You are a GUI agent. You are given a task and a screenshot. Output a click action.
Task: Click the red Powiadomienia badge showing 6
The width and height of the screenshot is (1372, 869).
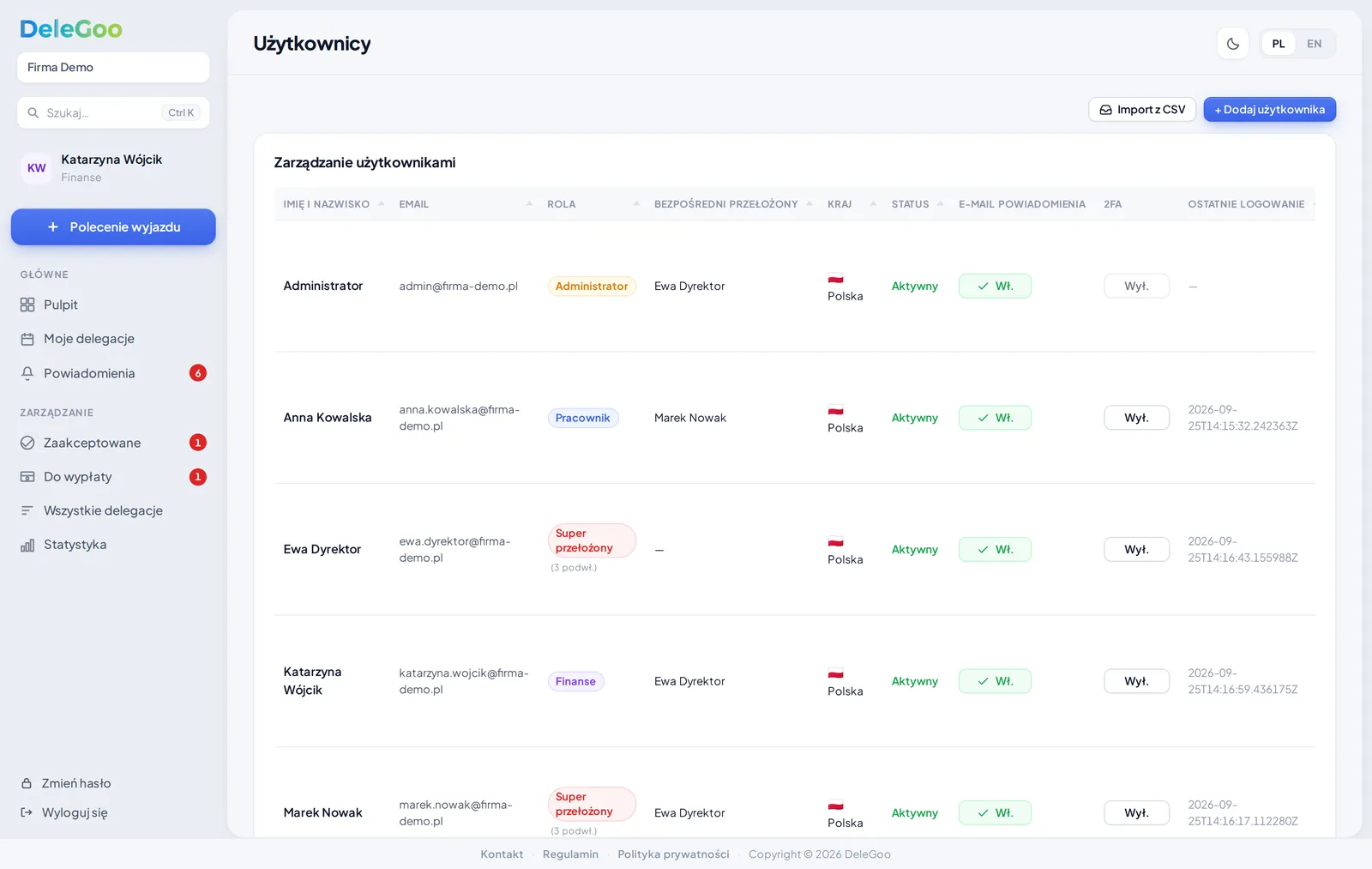coord(198,373)
